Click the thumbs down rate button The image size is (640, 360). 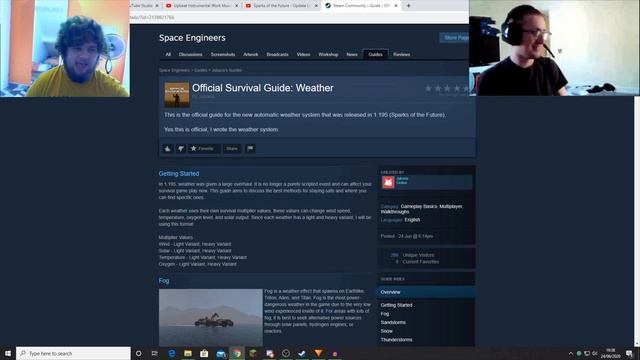[x=181, y=149]
